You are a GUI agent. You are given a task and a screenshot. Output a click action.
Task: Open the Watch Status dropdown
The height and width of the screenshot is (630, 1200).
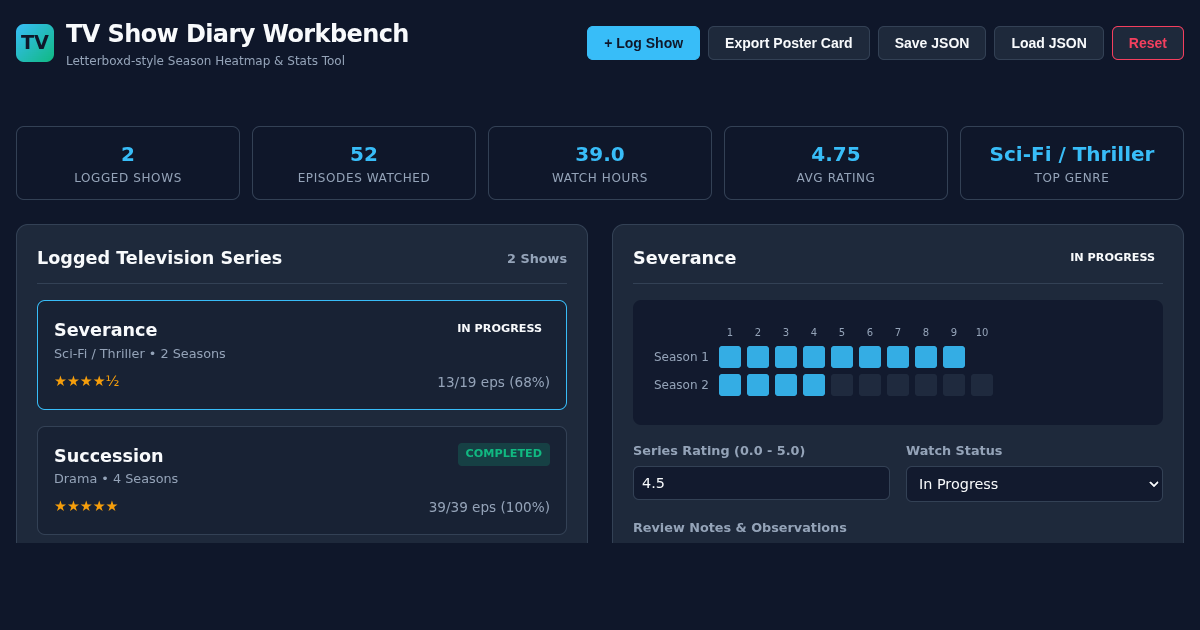(x=1034, y=484)
